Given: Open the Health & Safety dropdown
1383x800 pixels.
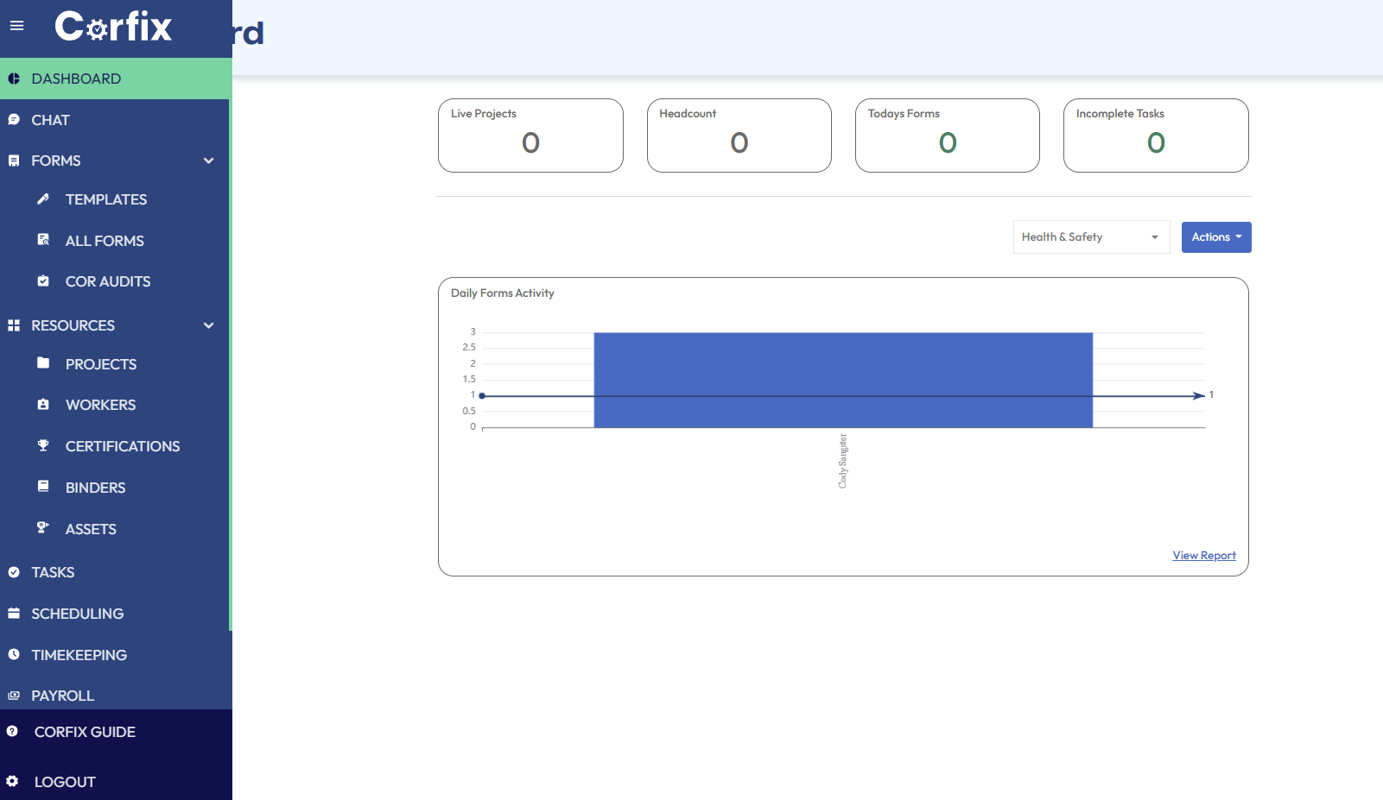Looking at the screenshot, I should pyautogui.click(x=1090, y=237).
